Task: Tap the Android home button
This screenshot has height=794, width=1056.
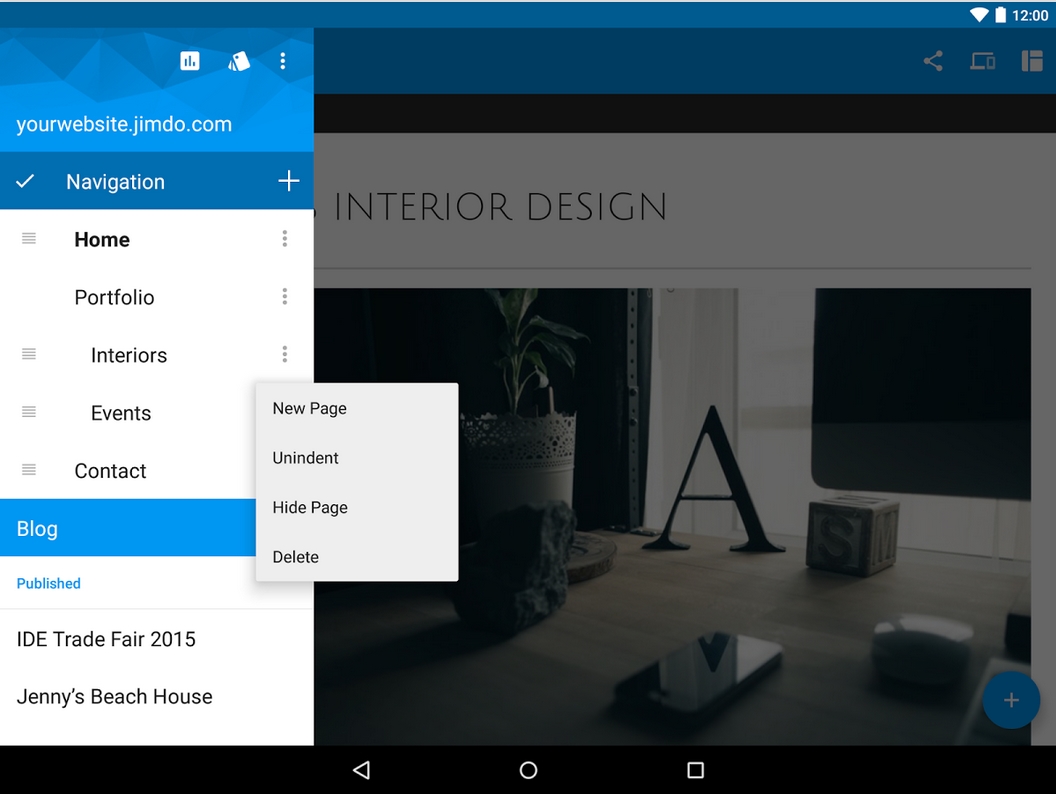Action: click(x=529, y=770)
